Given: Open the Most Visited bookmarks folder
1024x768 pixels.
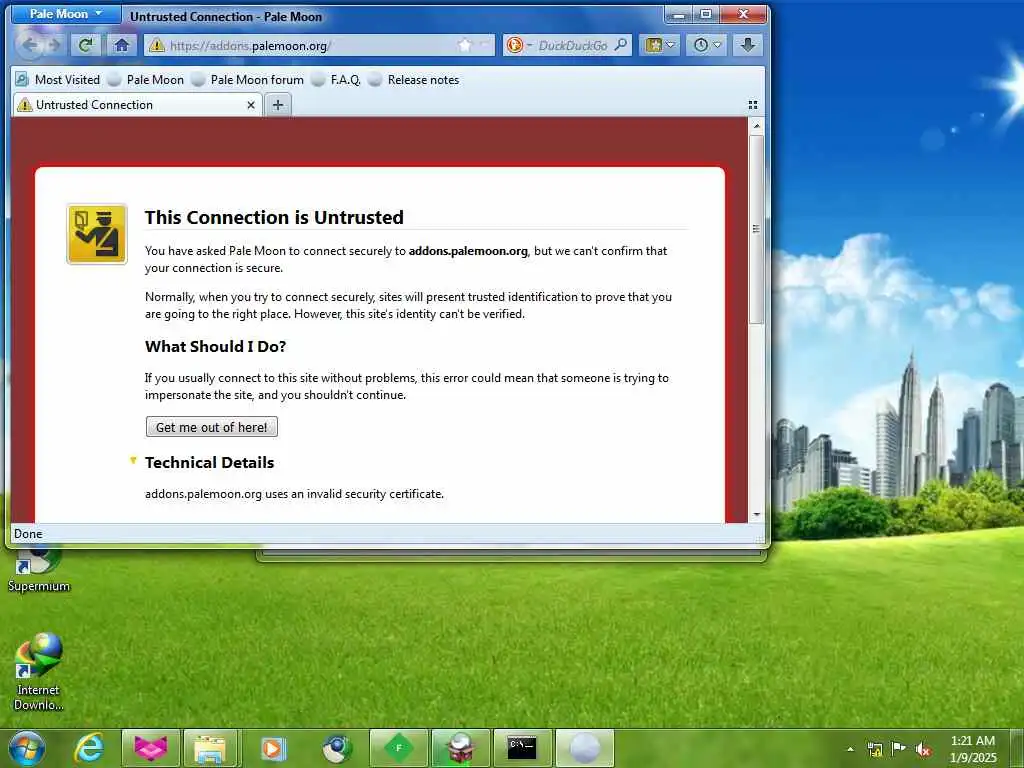Looking at the screenshot, I should pos(57,80).
